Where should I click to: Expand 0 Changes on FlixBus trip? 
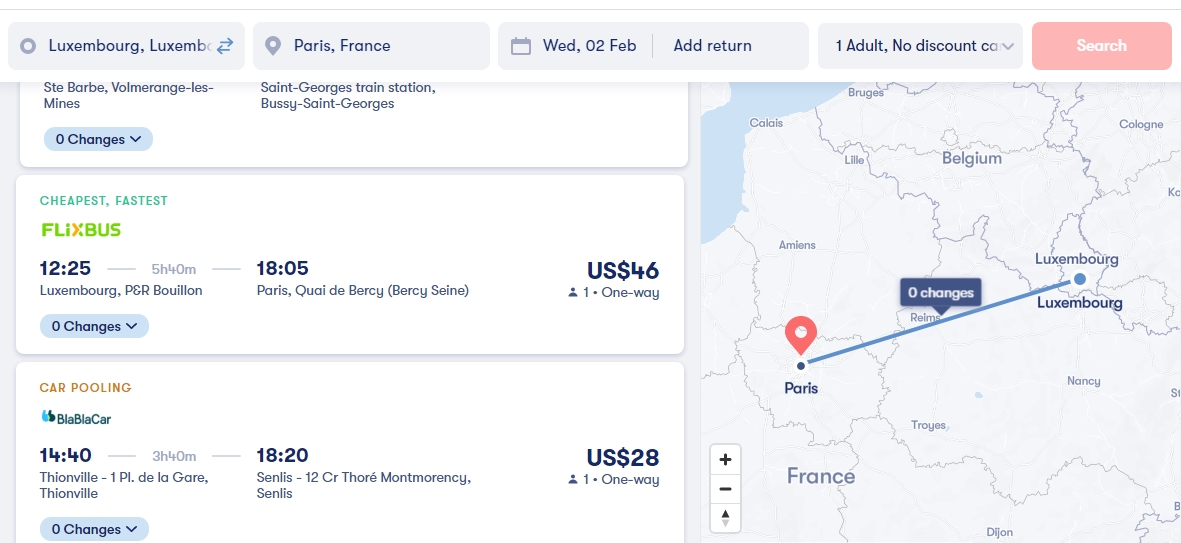tap(94, 326)
